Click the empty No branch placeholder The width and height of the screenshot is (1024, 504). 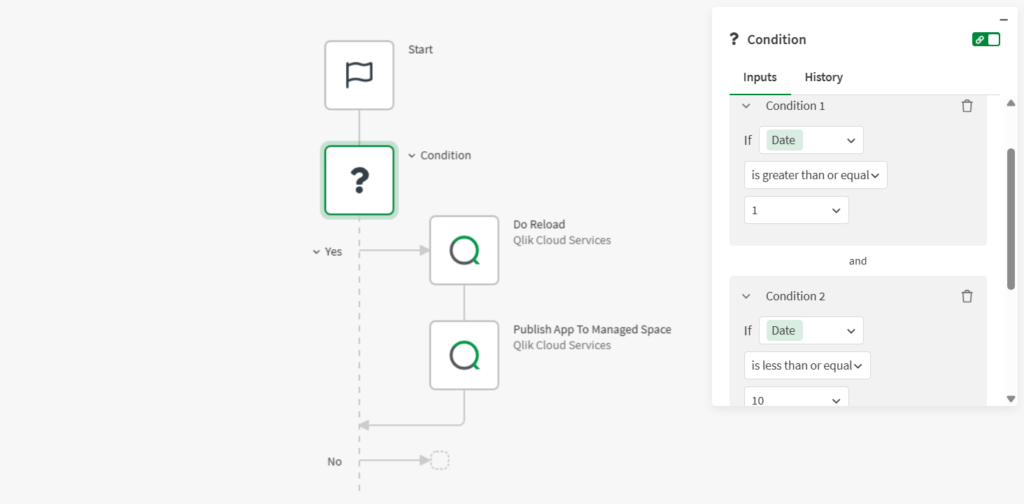(440, 460)
